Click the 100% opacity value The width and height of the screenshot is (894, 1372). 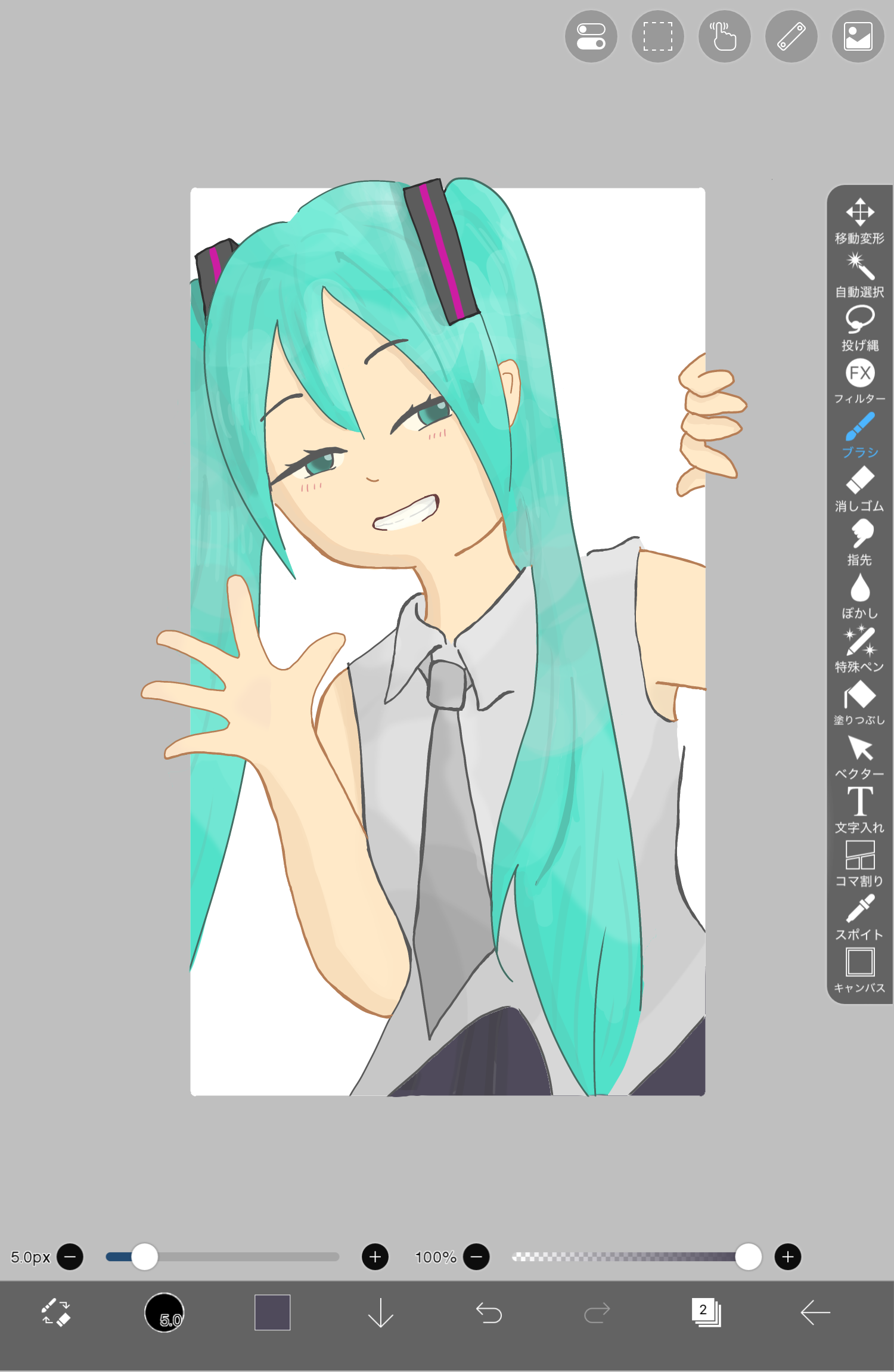click(436, 1257)
